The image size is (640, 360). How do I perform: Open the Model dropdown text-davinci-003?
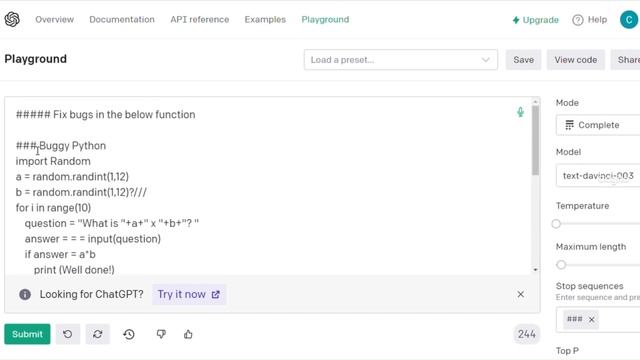click(598, 176)
